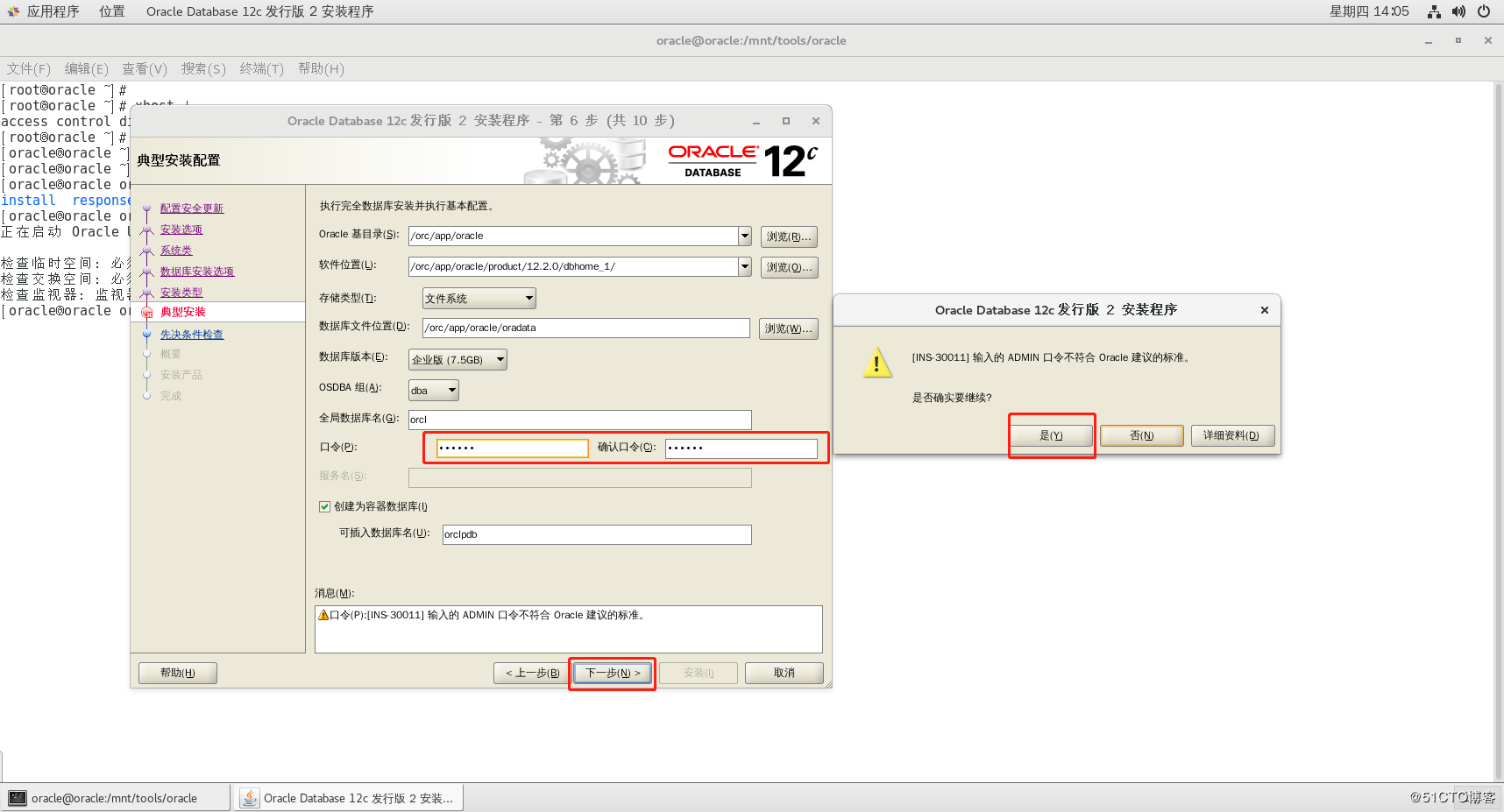Click the Oracle 基目录 path field
Screen dimensions: 1504x812
click(573, 236)
